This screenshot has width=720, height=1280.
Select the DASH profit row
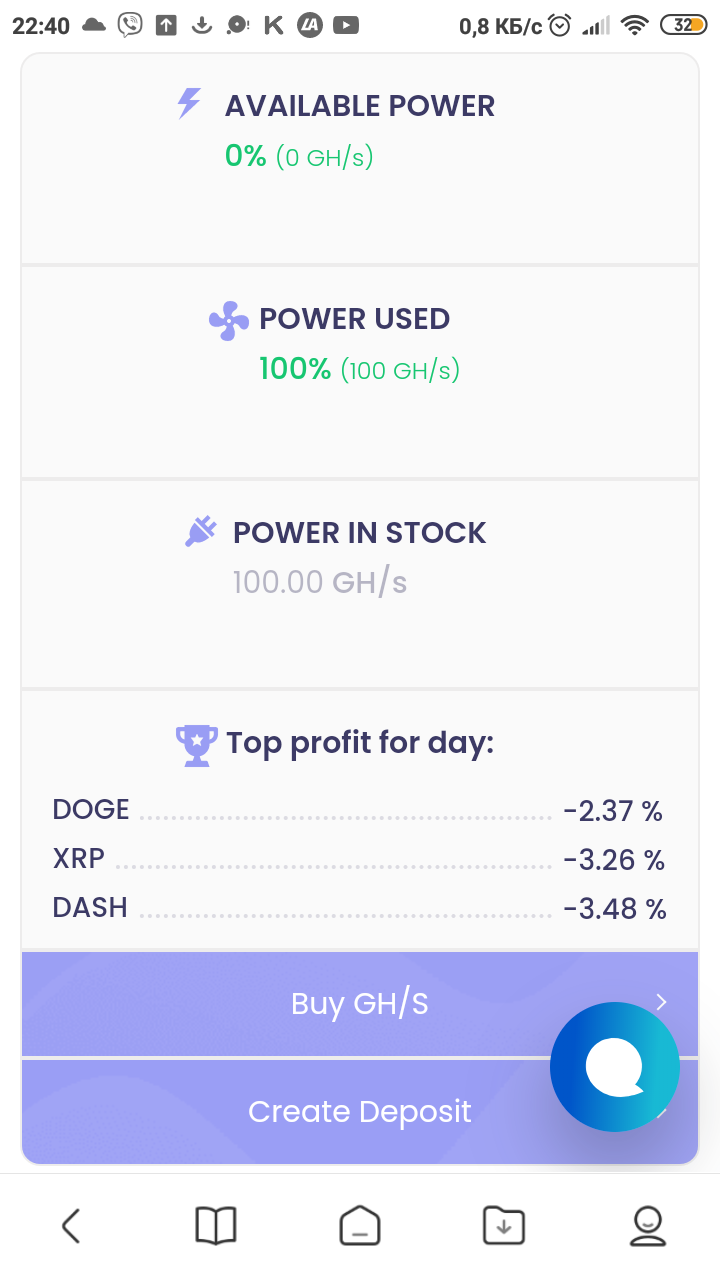[x=359, y=908]
